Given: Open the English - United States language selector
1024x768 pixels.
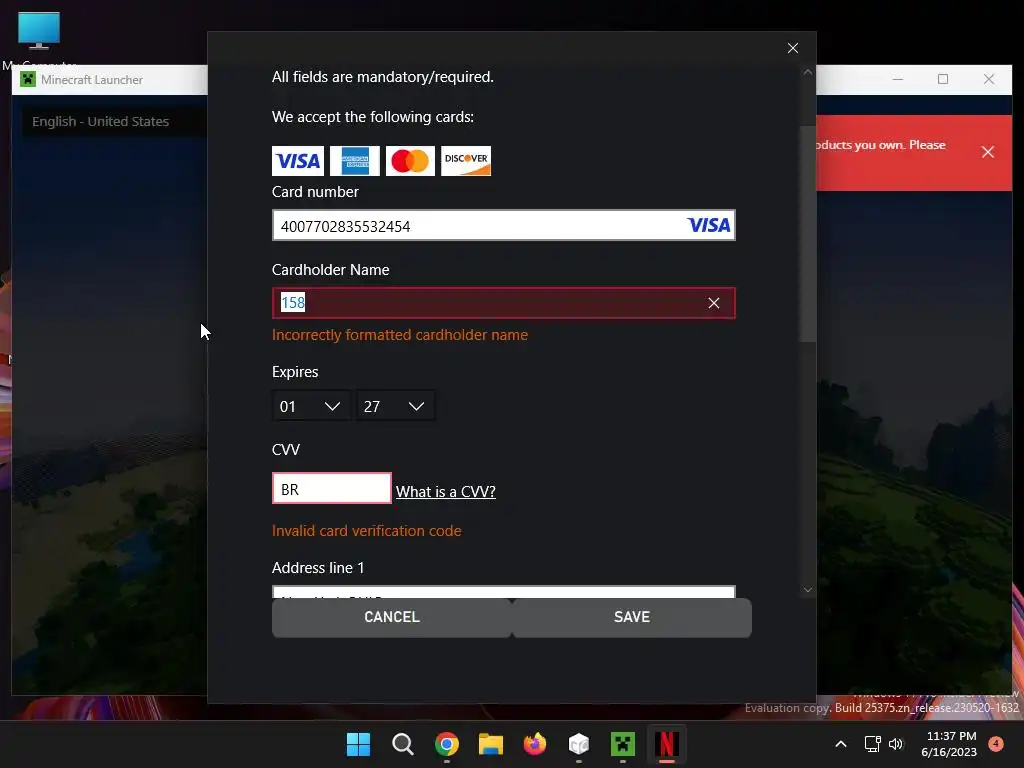Looking at the screenshot, I should (x=114, y=121).
